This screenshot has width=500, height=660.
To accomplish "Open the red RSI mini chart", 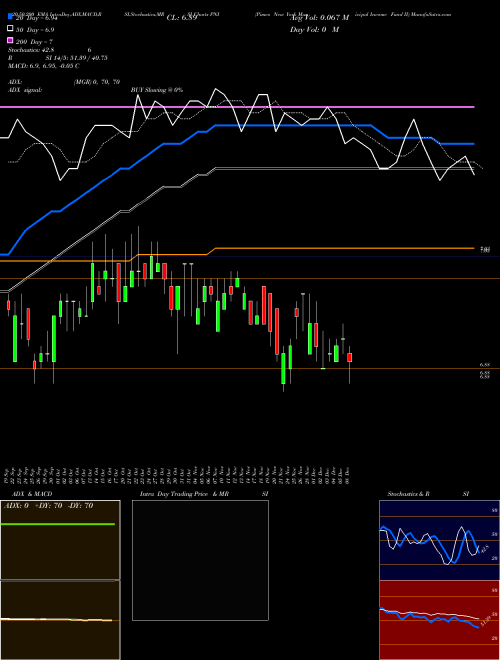I will tap(439, 620).
